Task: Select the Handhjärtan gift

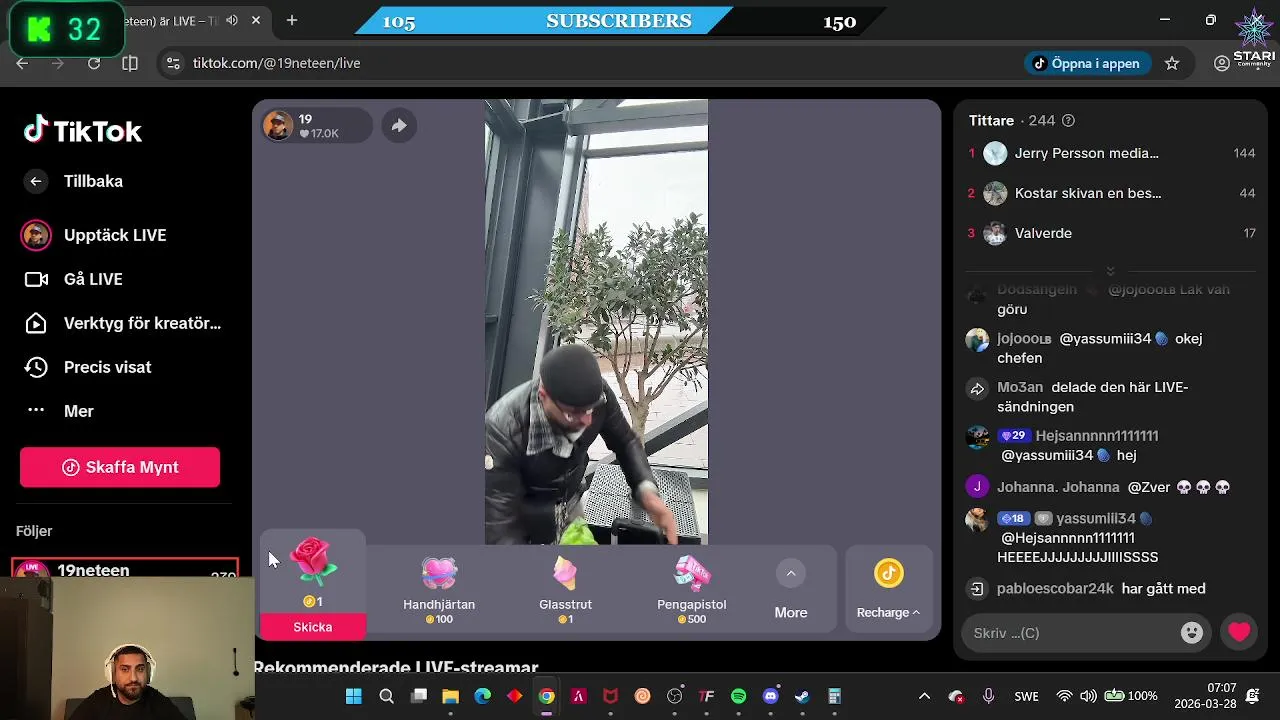Action: point(439,590)
